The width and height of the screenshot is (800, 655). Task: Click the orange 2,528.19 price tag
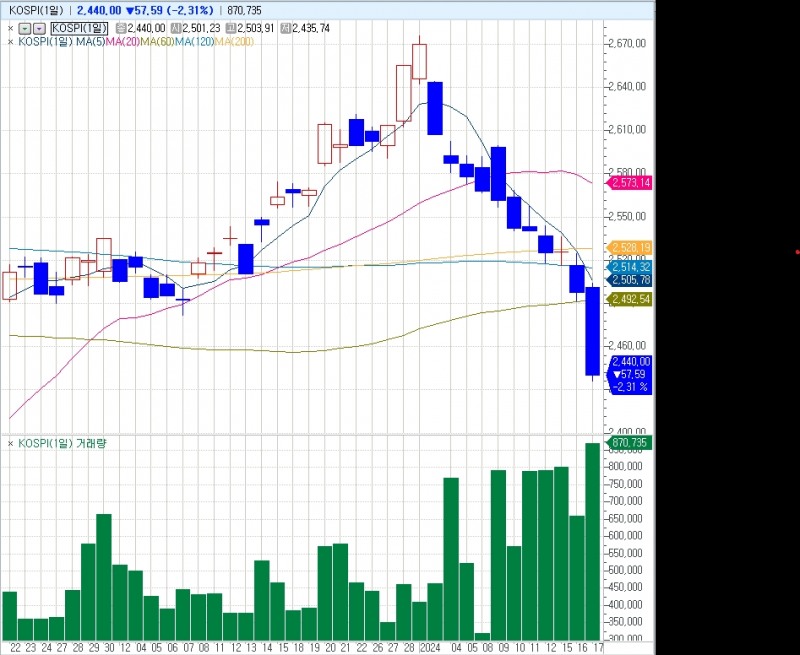tap(629, 248)
